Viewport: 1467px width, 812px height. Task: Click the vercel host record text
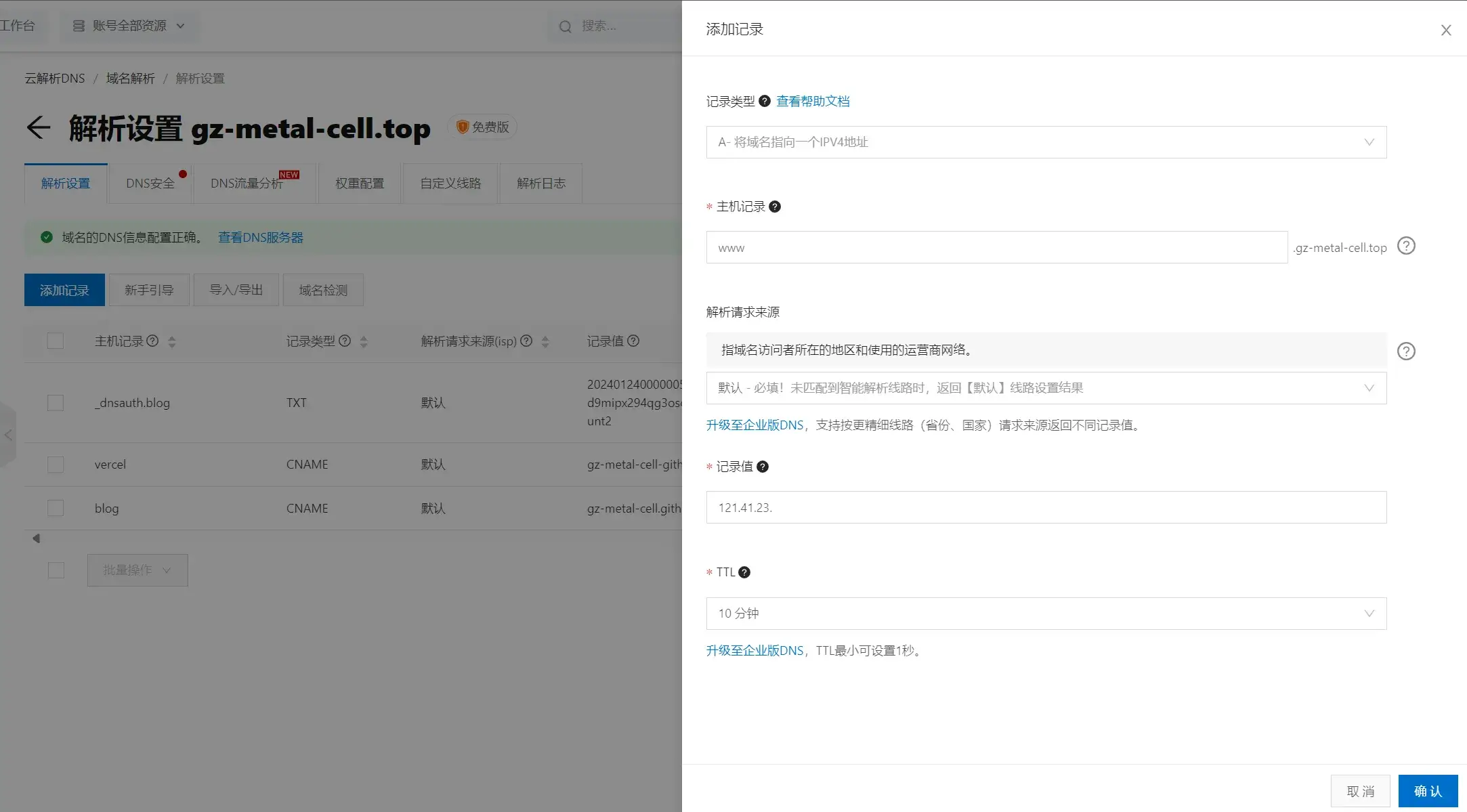click(x=110, y=465)
